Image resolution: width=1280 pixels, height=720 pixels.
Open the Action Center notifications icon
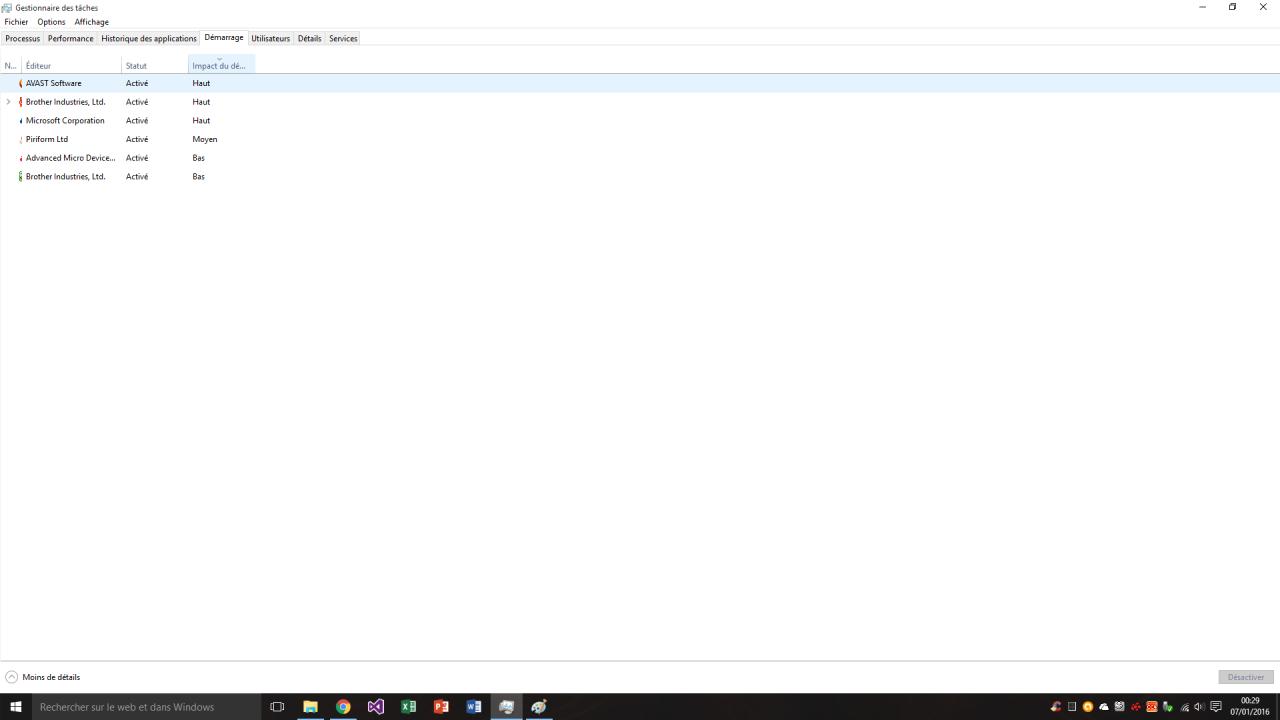1216,707
